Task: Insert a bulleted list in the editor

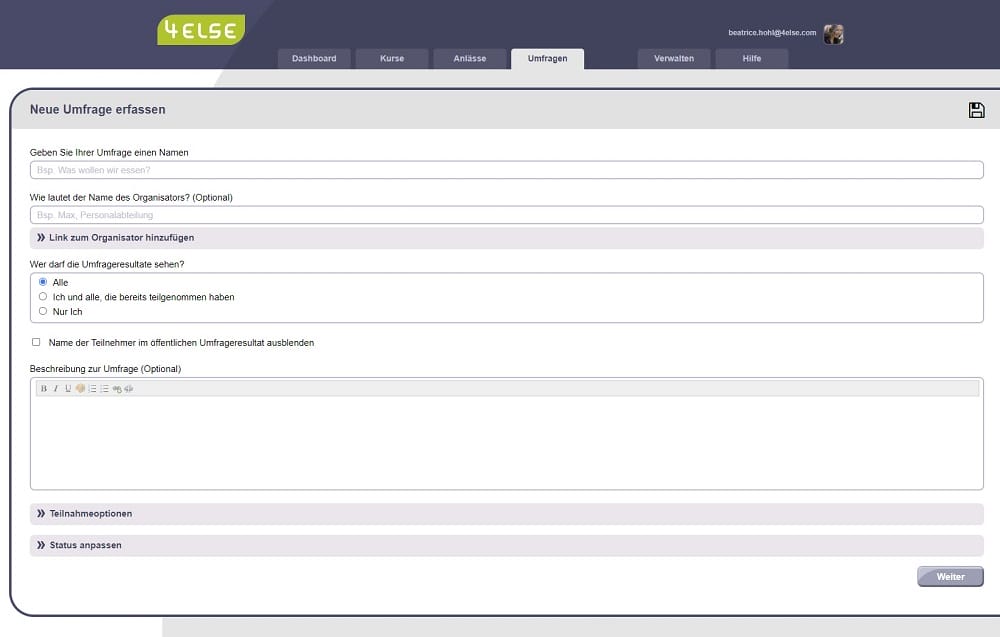Action: [x=104, y=389]
